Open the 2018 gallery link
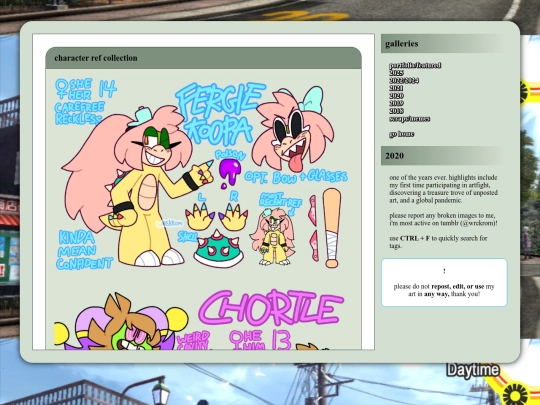This screenshot has height=405, width=540. tap(396, 111)
